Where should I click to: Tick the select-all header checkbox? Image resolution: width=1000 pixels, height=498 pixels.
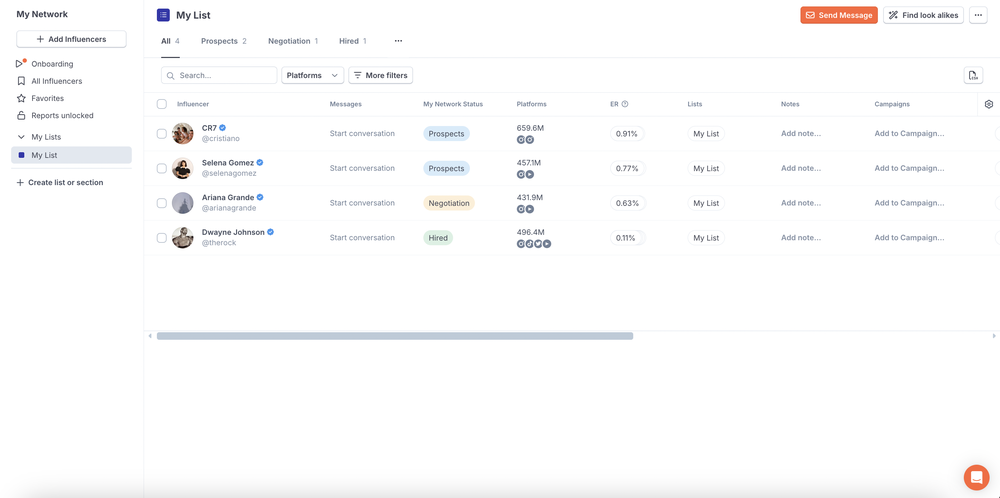[162, 104]
